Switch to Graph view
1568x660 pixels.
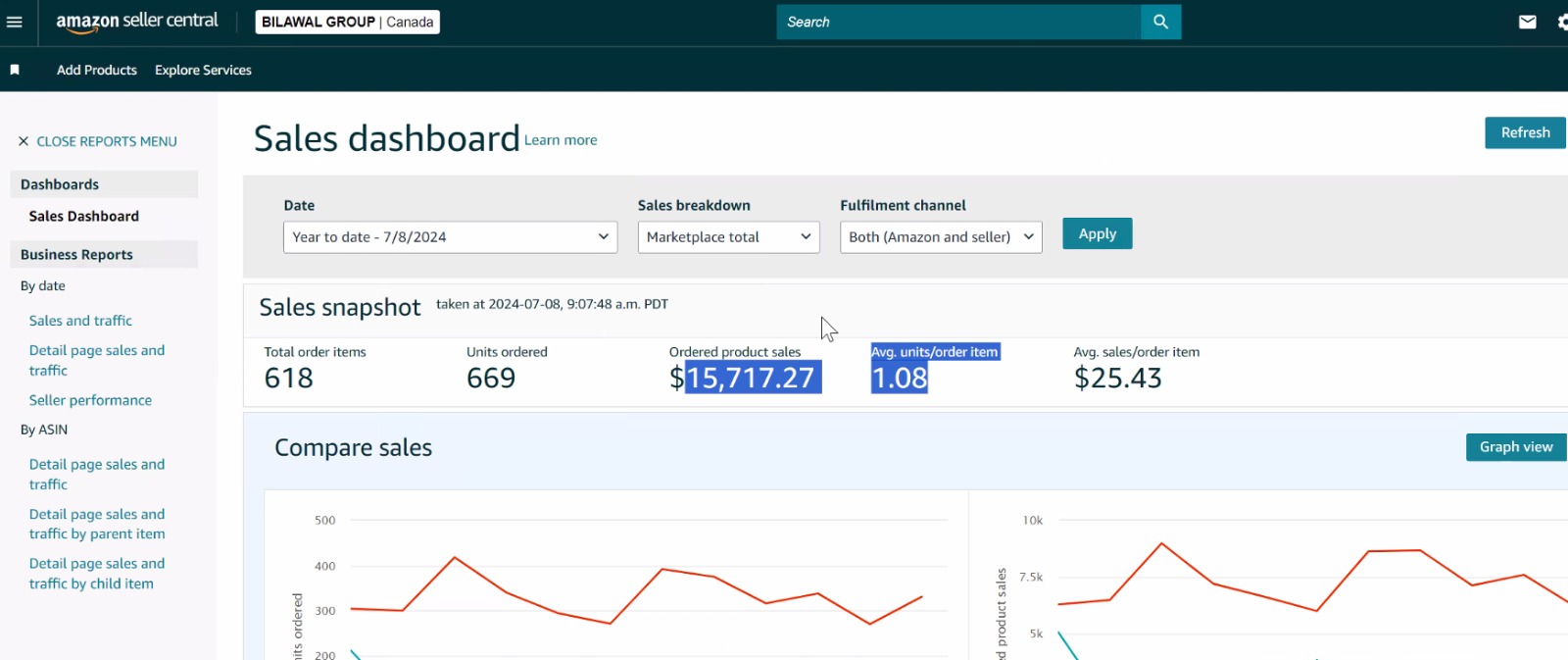pos(1515,447)
